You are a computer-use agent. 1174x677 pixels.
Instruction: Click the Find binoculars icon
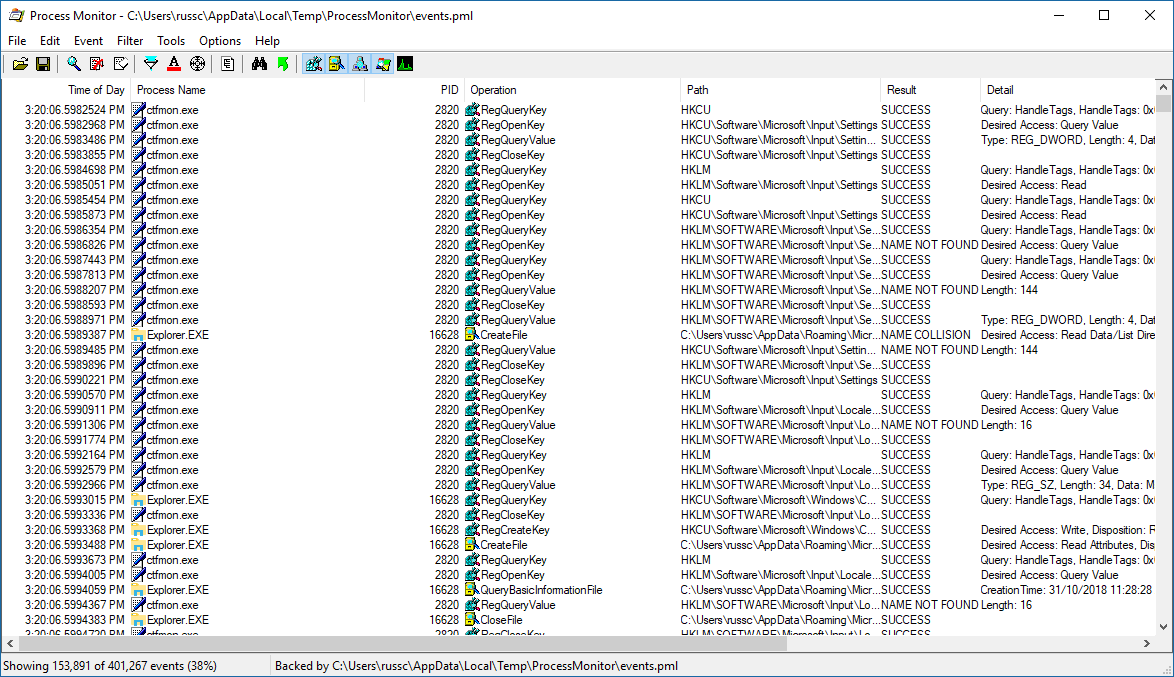point(259,64)
